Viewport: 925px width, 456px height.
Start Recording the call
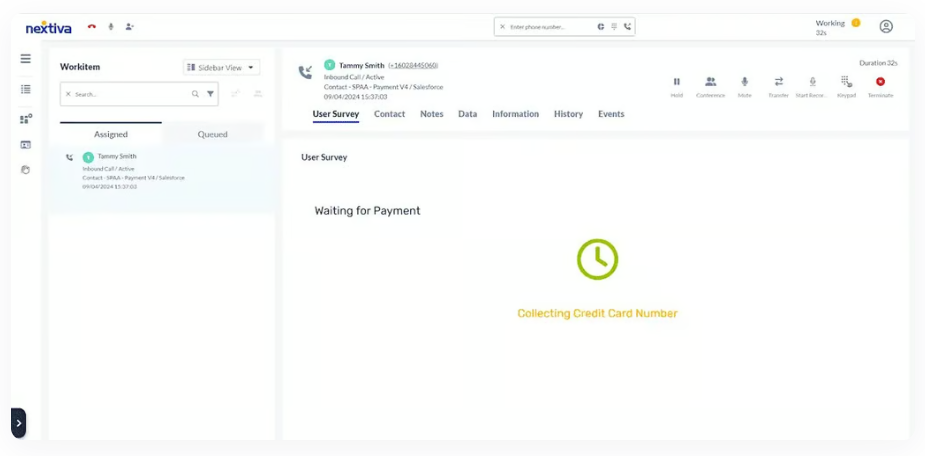click(812, 86)
